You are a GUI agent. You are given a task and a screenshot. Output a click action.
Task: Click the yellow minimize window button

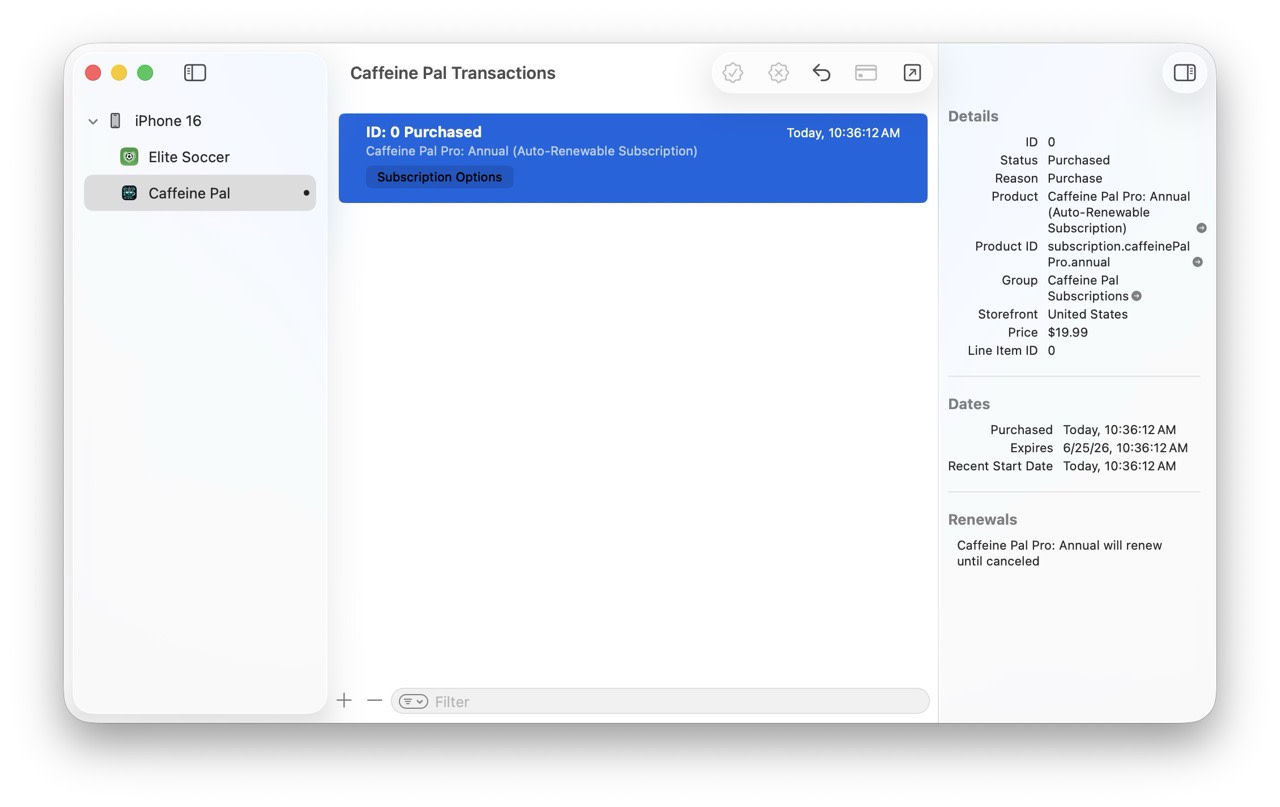[119, 73]
